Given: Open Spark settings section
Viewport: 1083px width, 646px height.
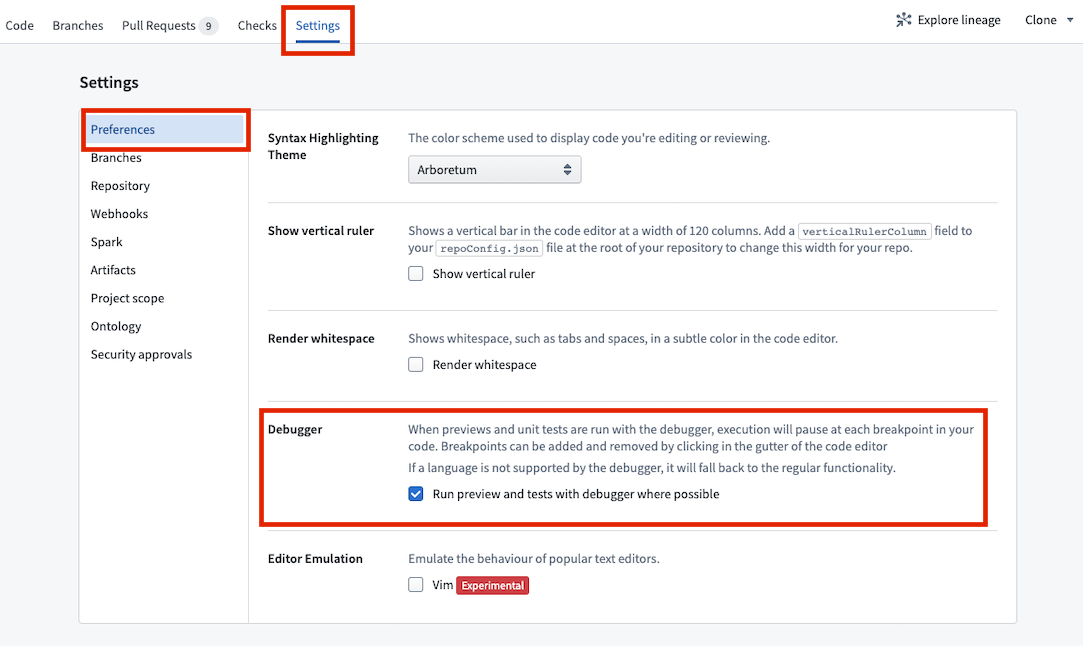Looking at the screenshot, I should (106, 242).
